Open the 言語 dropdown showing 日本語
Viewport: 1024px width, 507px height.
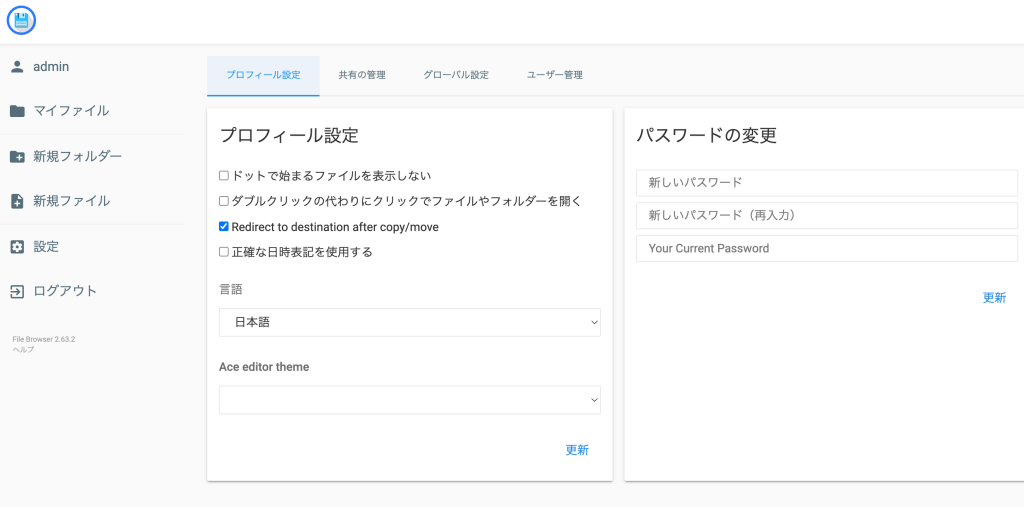click(409, 322)
